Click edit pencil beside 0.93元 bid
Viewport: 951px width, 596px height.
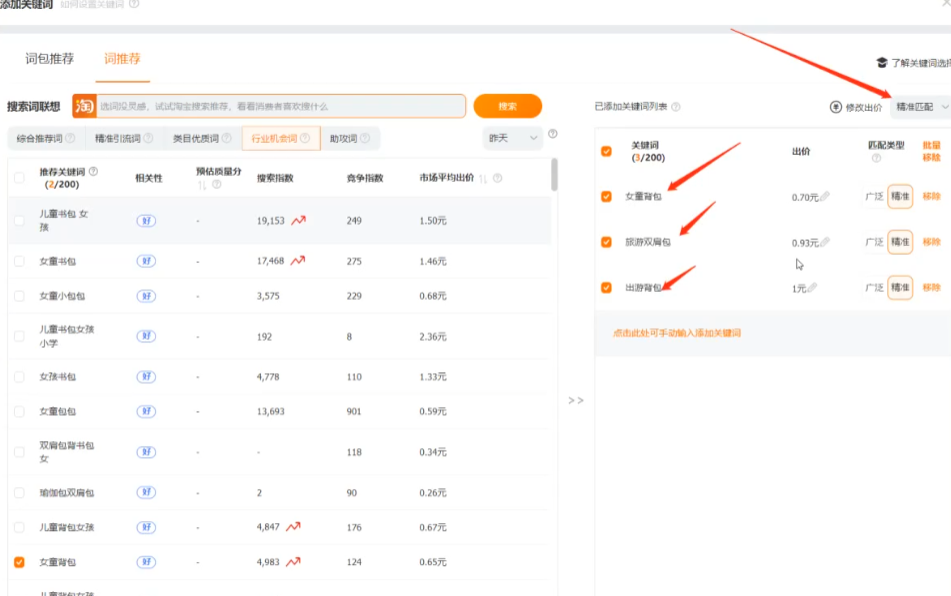[825, 242]
